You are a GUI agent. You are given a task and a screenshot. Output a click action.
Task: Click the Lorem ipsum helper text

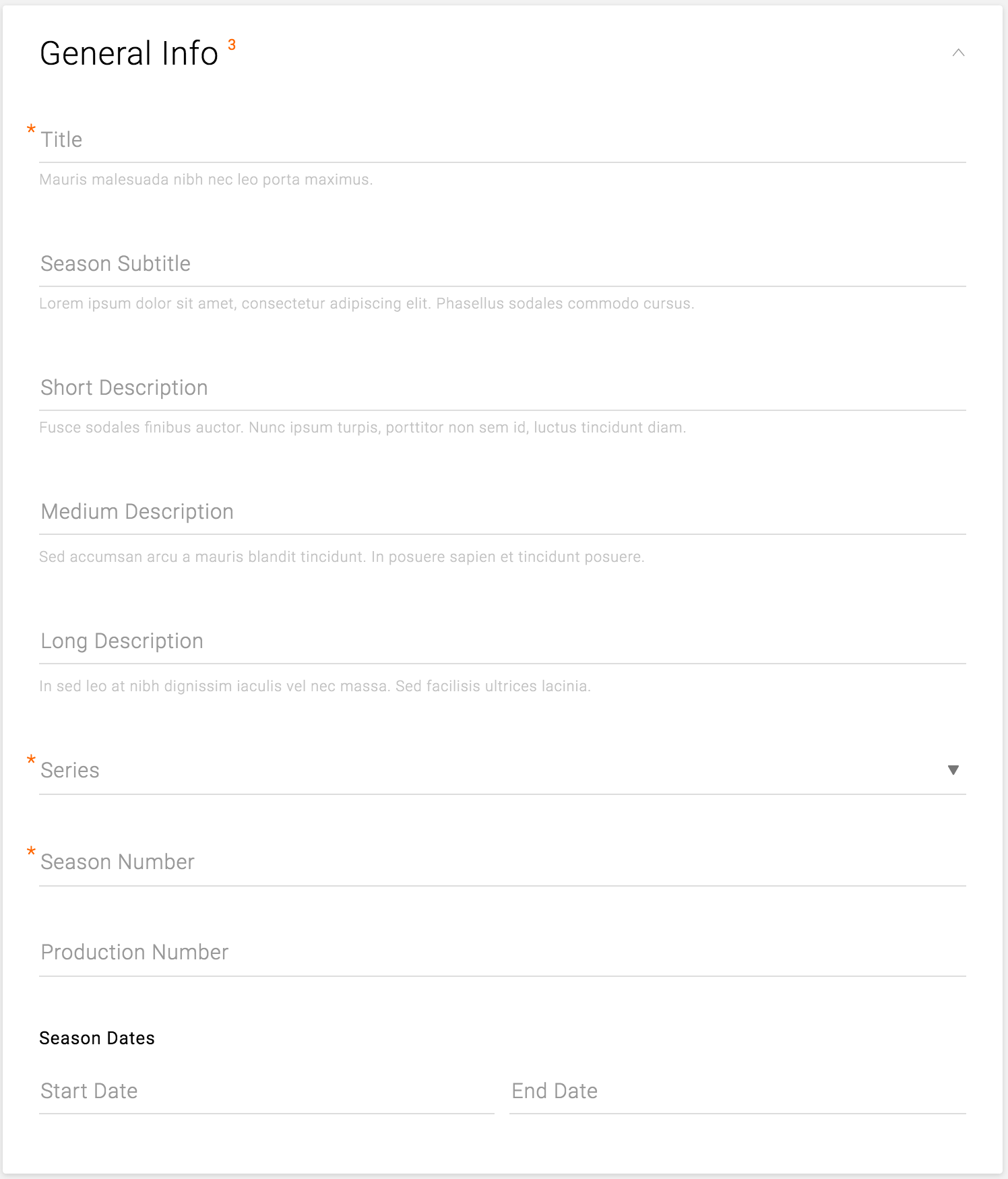(367, 304)
